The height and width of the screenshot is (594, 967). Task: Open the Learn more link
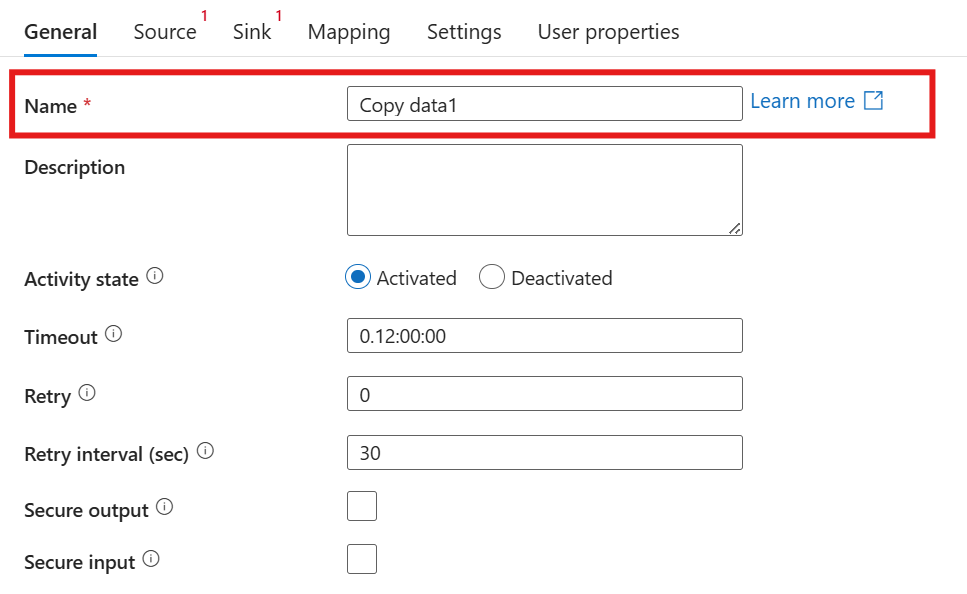point(802,101)
